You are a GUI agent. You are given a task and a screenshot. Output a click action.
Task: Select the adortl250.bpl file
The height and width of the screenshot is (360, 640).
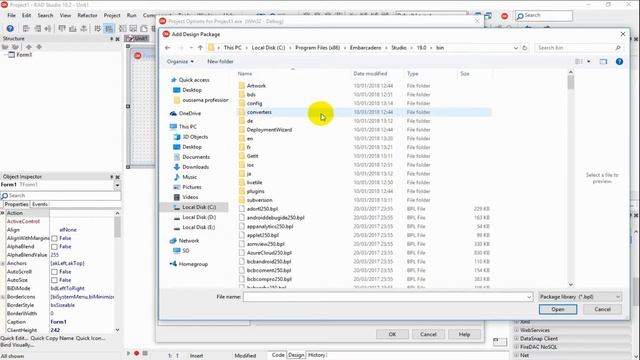[262, 209]
